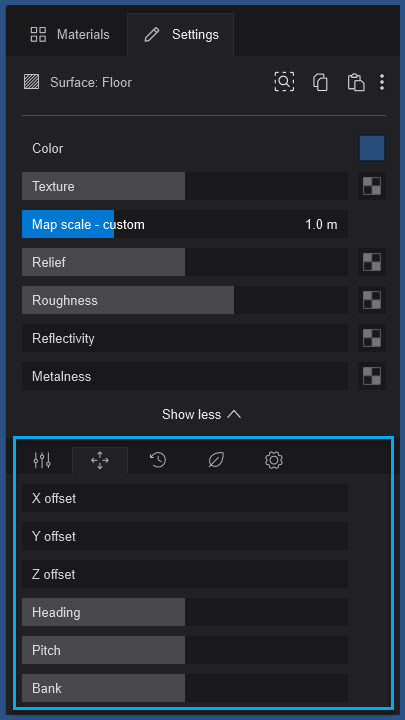Copy the Floor surface material settings
The width and height of the screenshot is (405, 720).
click(320, 82)
